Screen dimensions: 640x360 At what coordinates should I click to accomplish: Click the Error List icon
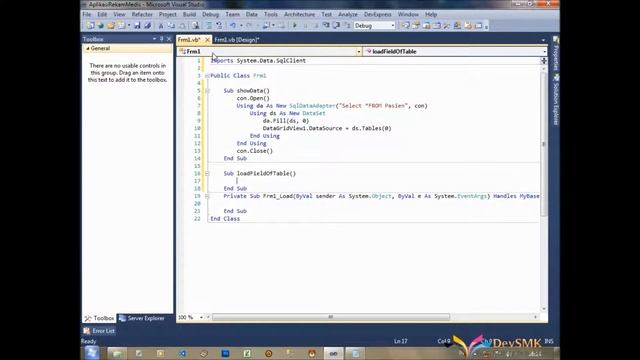pyautogui.click(x=87, y=331)
